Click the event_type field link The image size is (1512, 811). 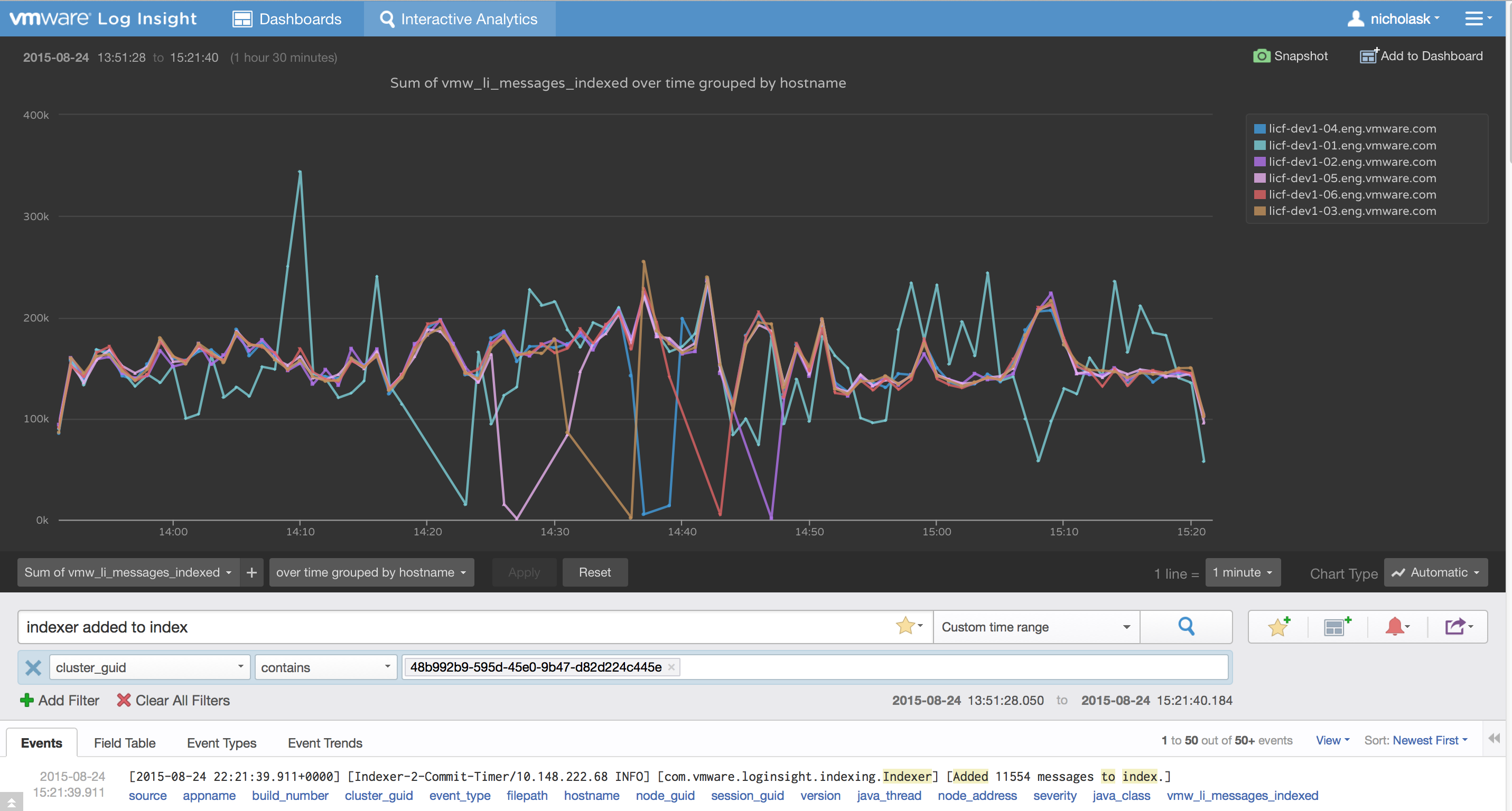460,795
